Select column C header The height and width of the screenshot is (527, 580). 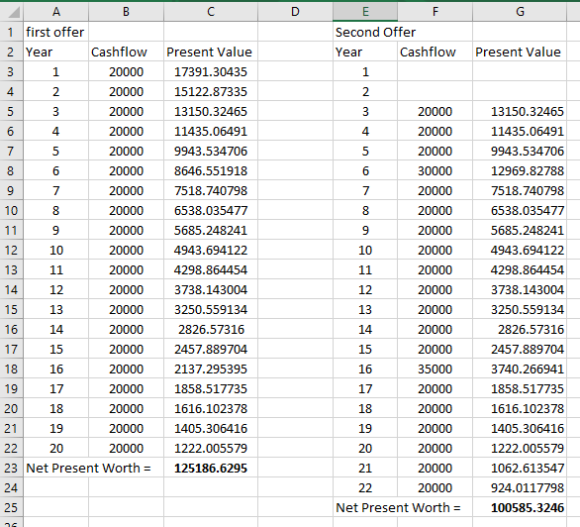point(210,12)
